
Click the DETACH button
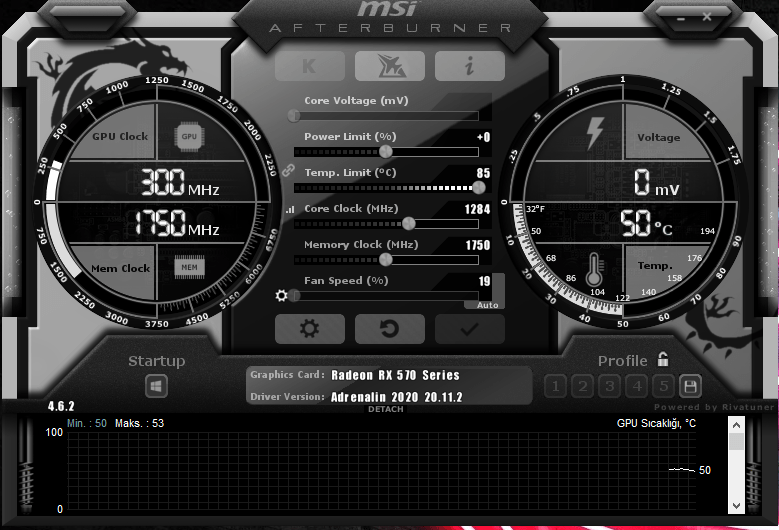386,409
